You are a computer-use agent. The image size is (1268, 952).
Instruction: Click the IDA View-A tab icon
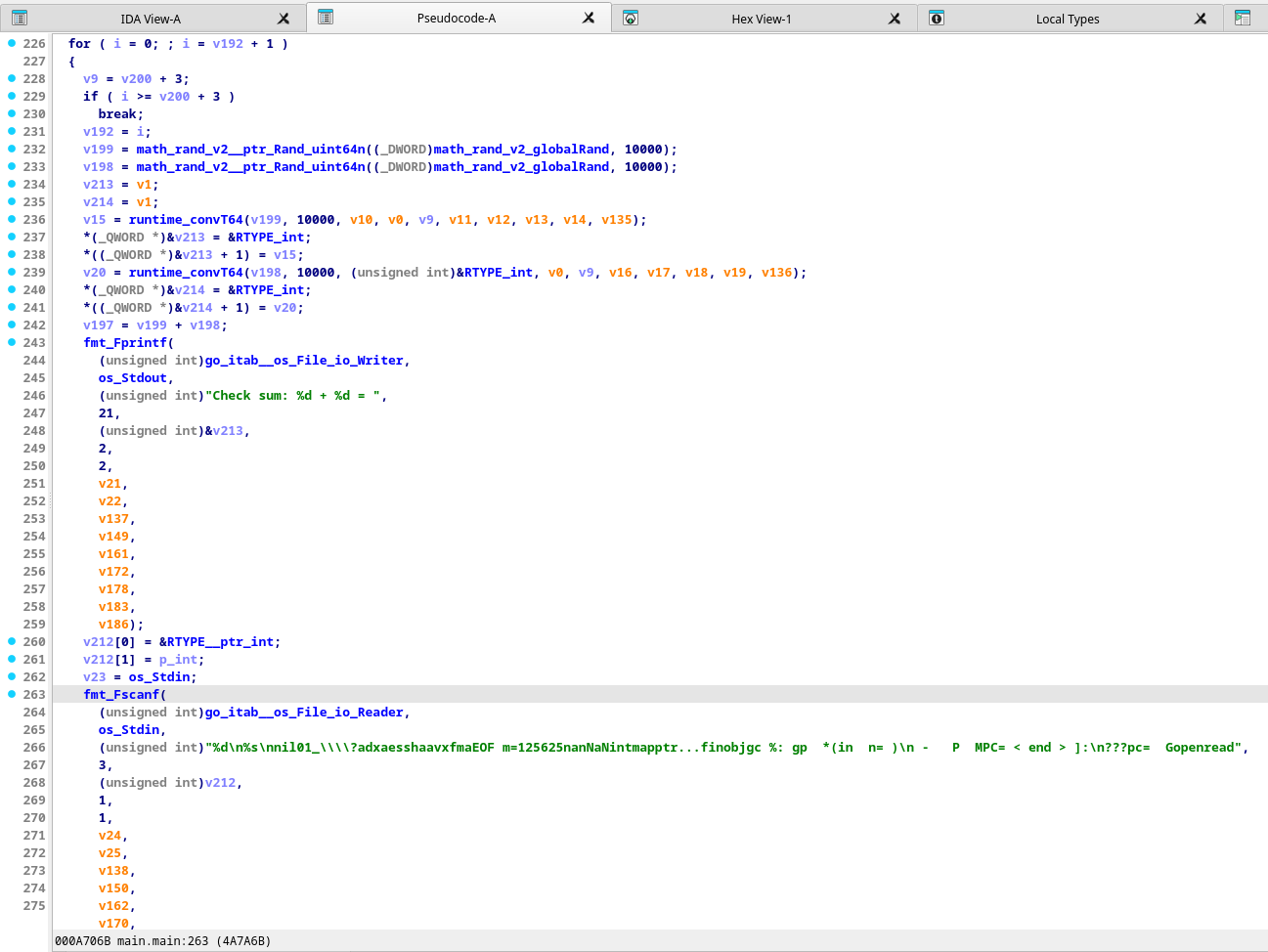[x=19, y=19]
